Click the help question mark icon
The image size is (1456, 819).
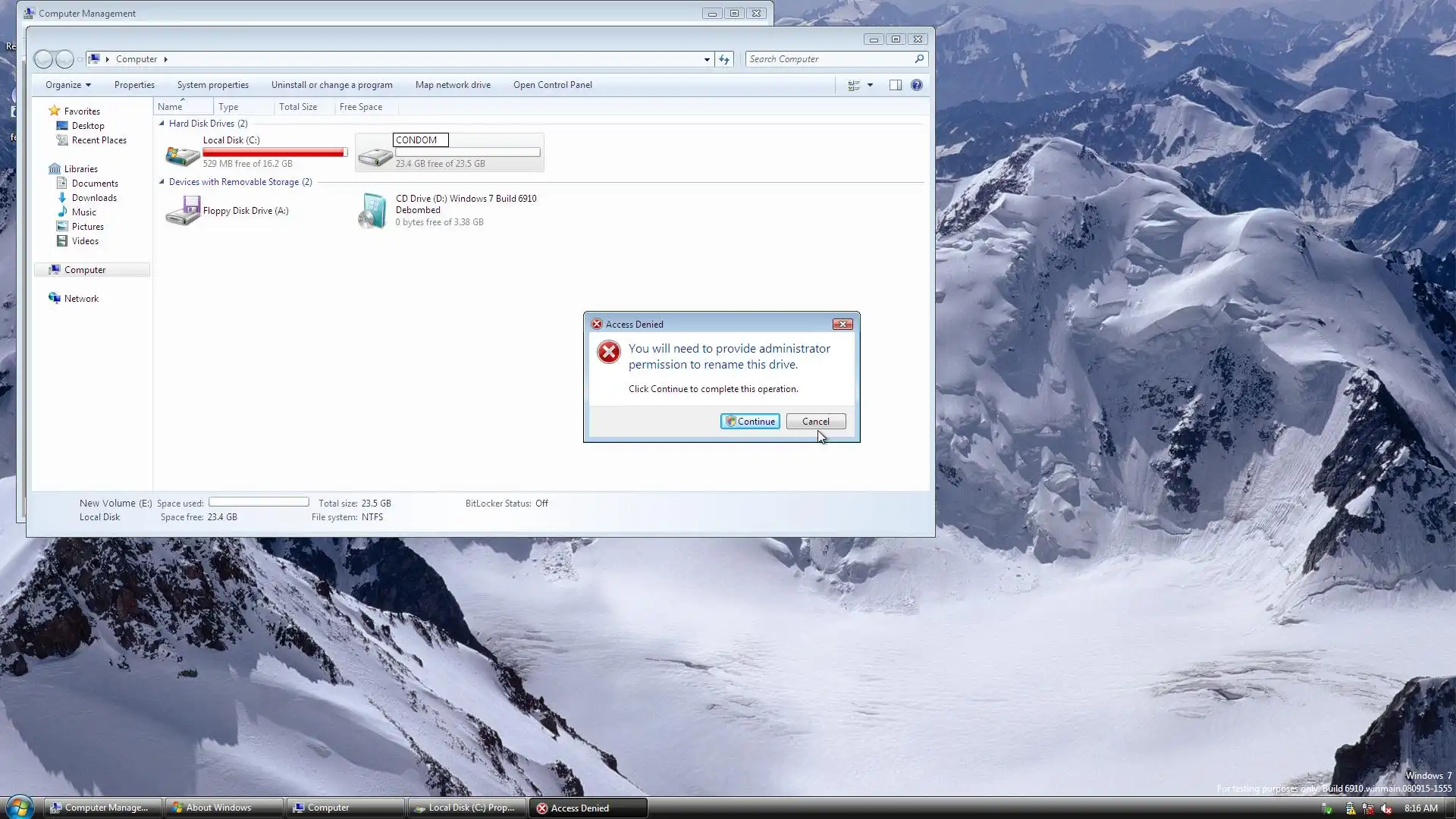[916, 85]
